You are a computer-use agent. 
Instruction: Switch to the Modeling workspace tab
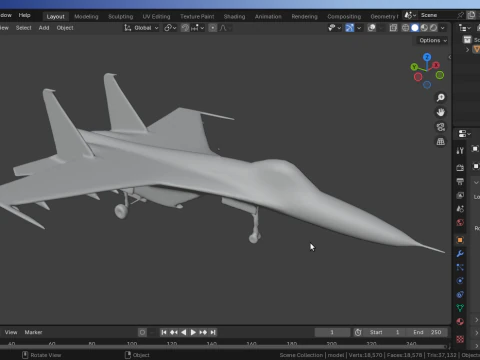click(x=86, y=16)
